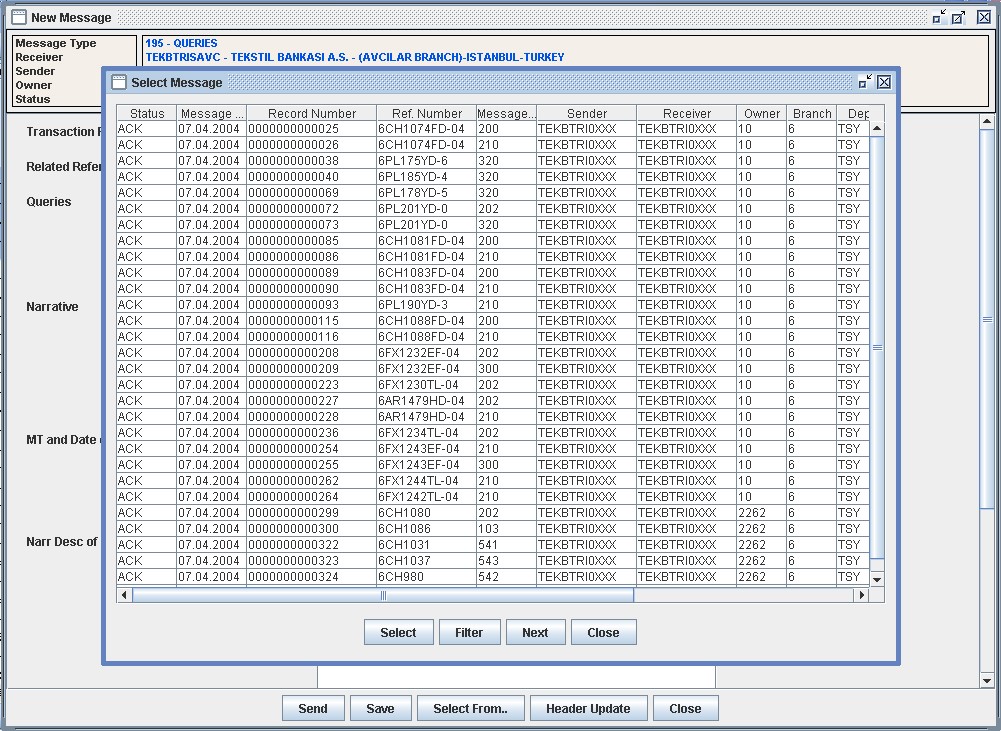Select the row with record 0000000000255

pyautogui.click(x=493, y=465)
